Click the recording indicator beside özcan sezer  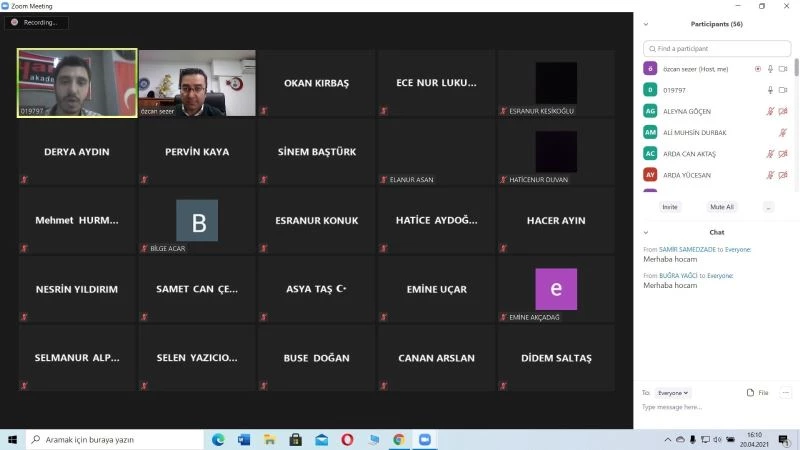[x=757, y=69]
